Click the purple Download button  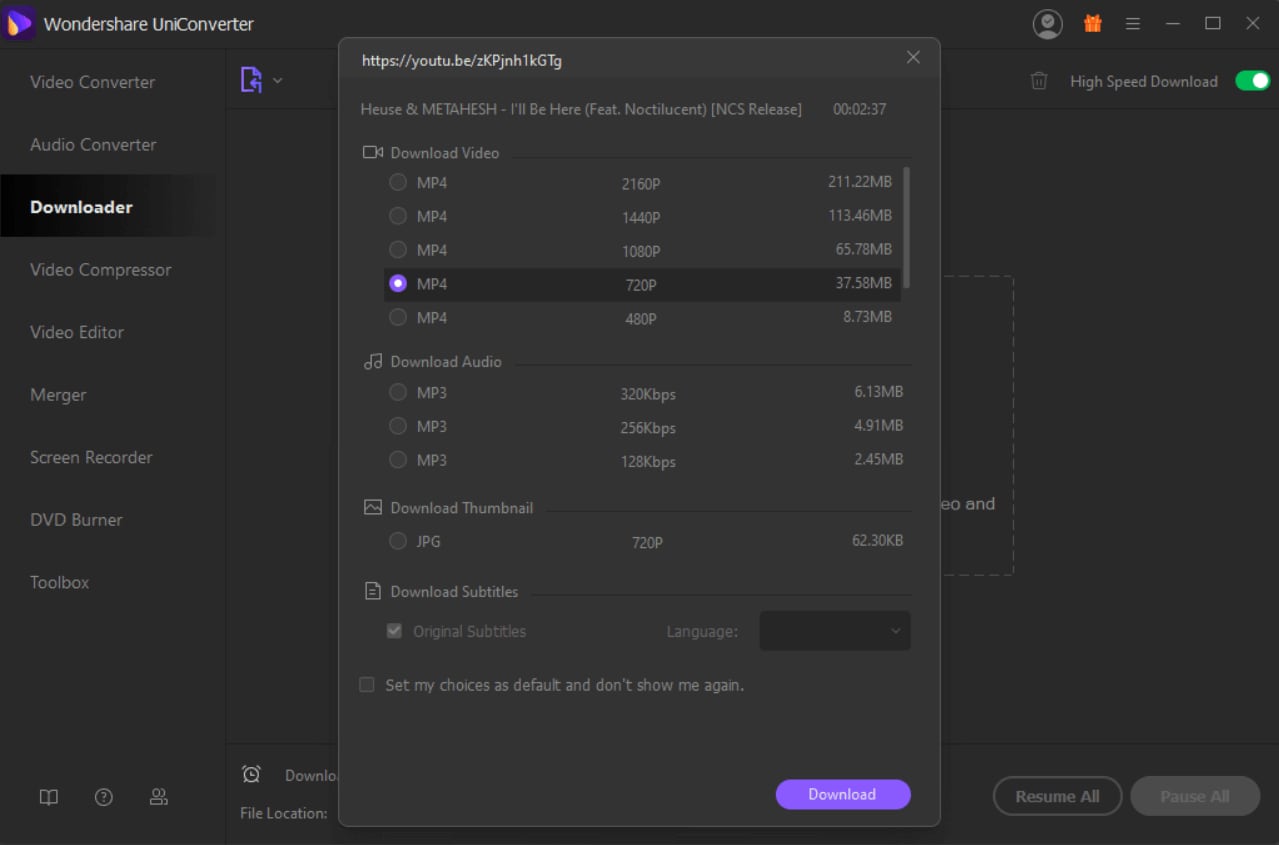843,794
